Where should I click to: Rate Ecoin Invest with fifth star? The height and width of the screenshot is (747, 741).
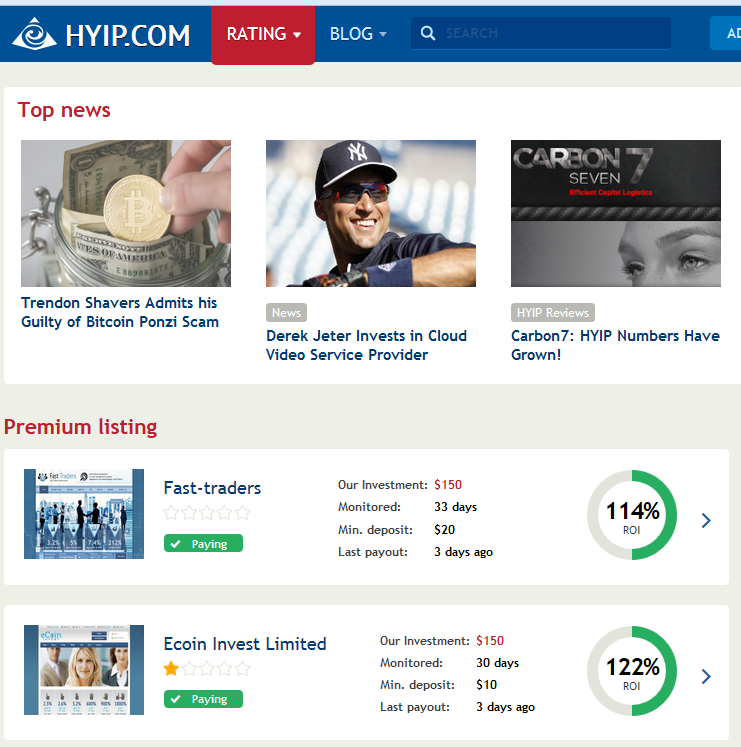pos(243,669)
